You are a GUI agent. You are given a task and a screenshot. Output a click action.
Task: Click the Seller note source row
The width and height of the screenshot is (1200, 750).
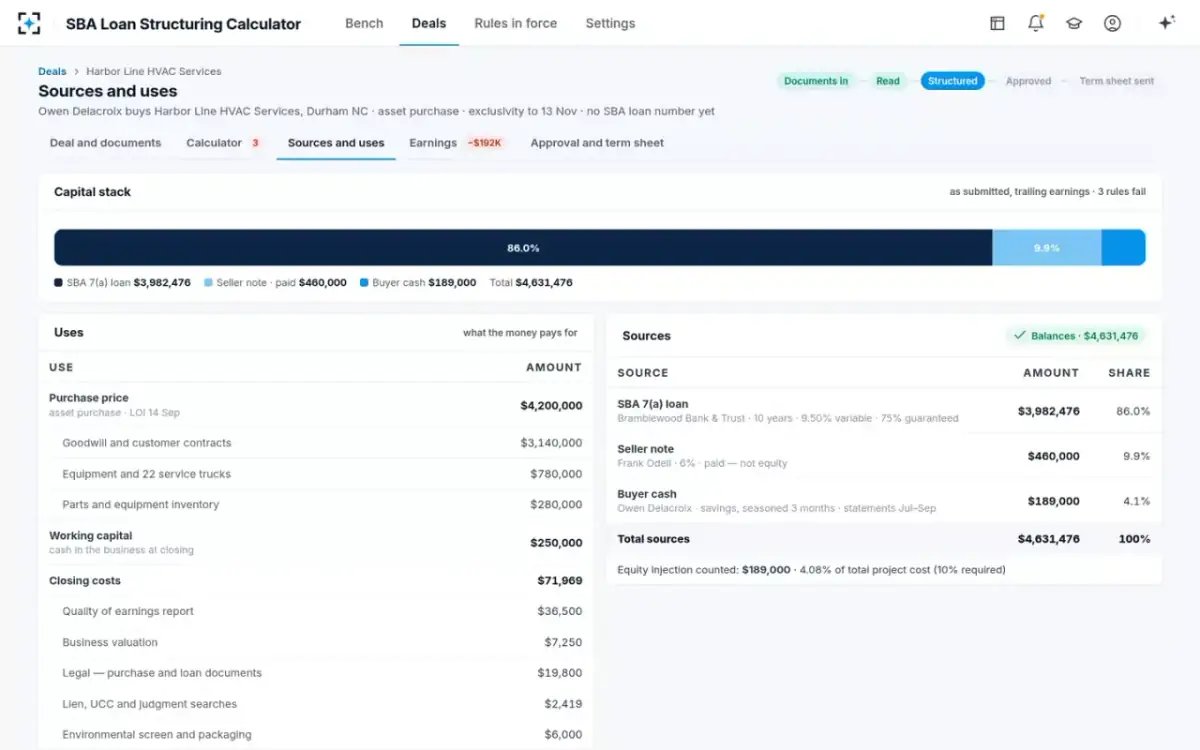pyautogui.click(x=884, y=456)
